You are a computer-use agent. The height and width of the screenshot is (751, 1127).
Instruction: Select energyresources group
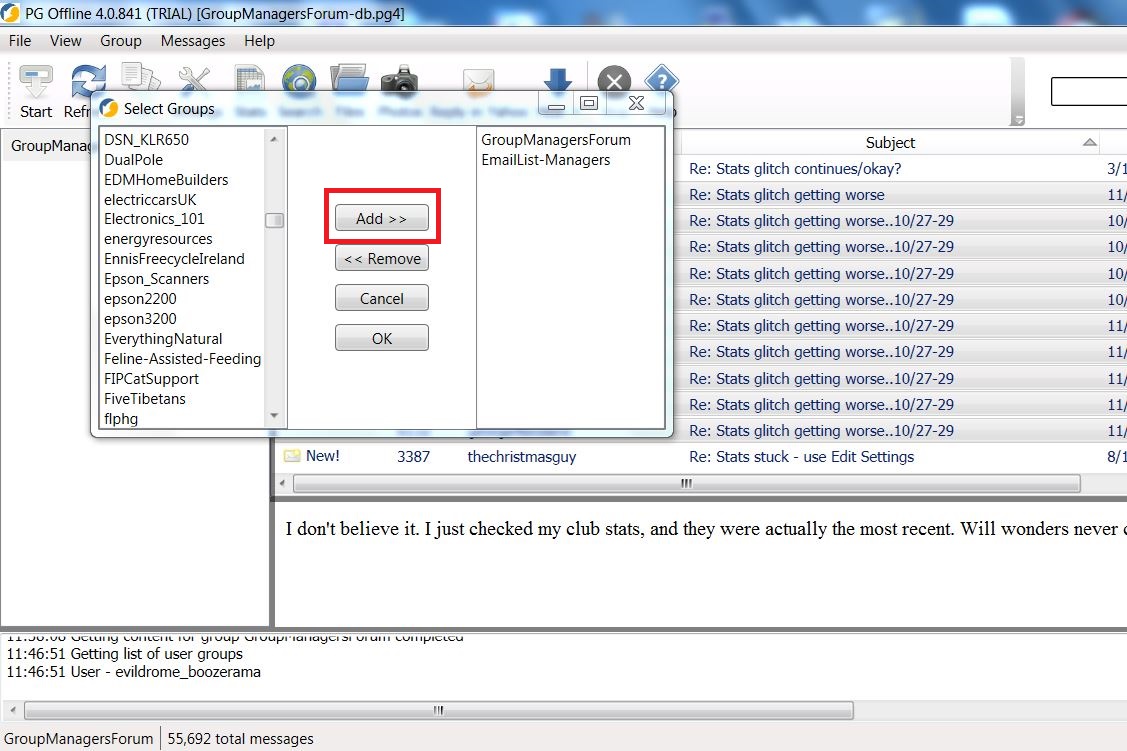tap(158, 239)
